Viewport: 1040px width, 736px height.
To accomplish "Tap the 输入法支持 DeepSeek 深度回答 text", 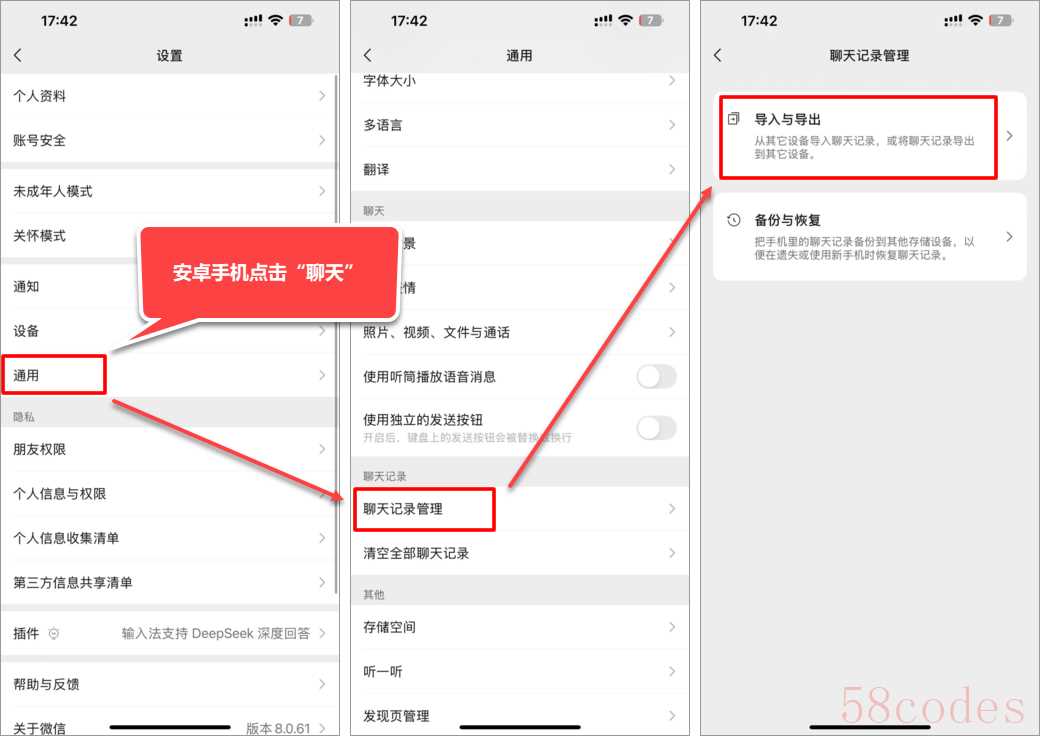I will [216, 633].
